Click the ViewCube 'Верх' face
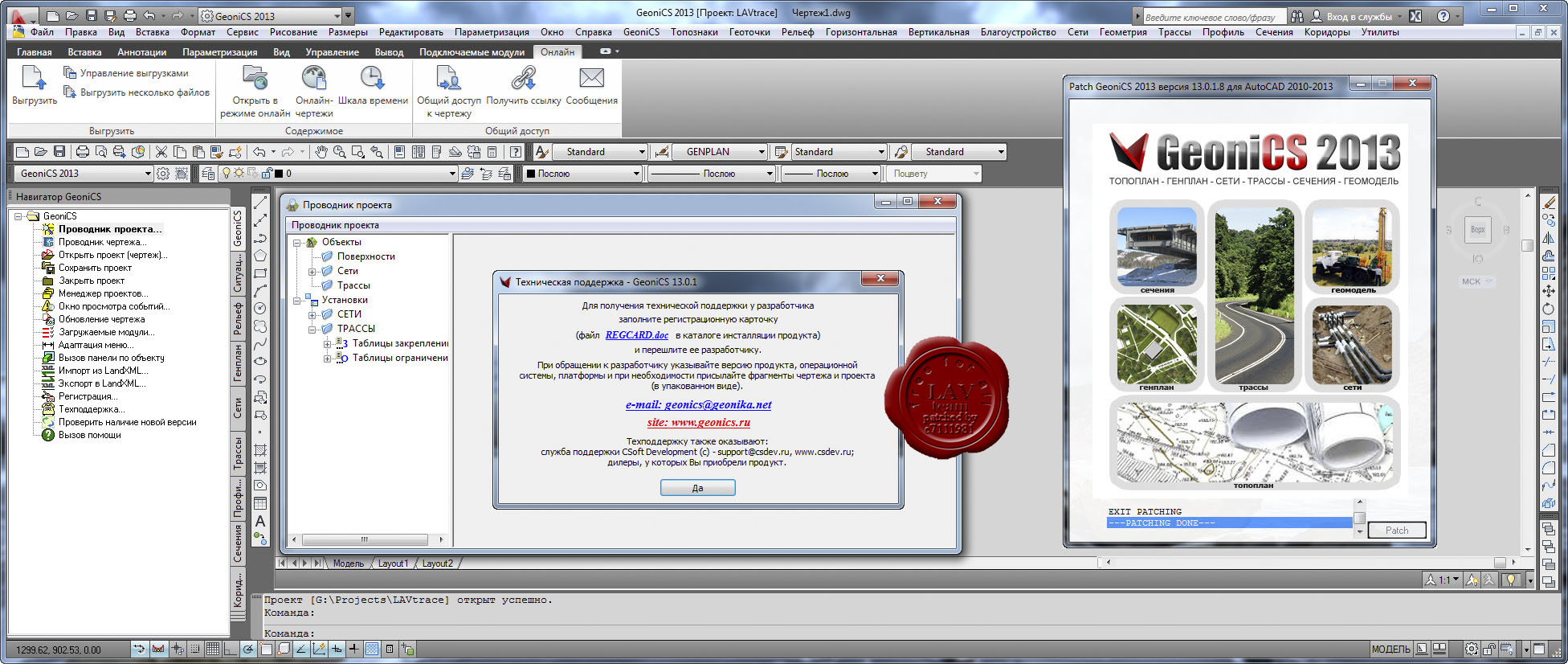Screen dimensions: 1568x664 tap(1477, 229)
